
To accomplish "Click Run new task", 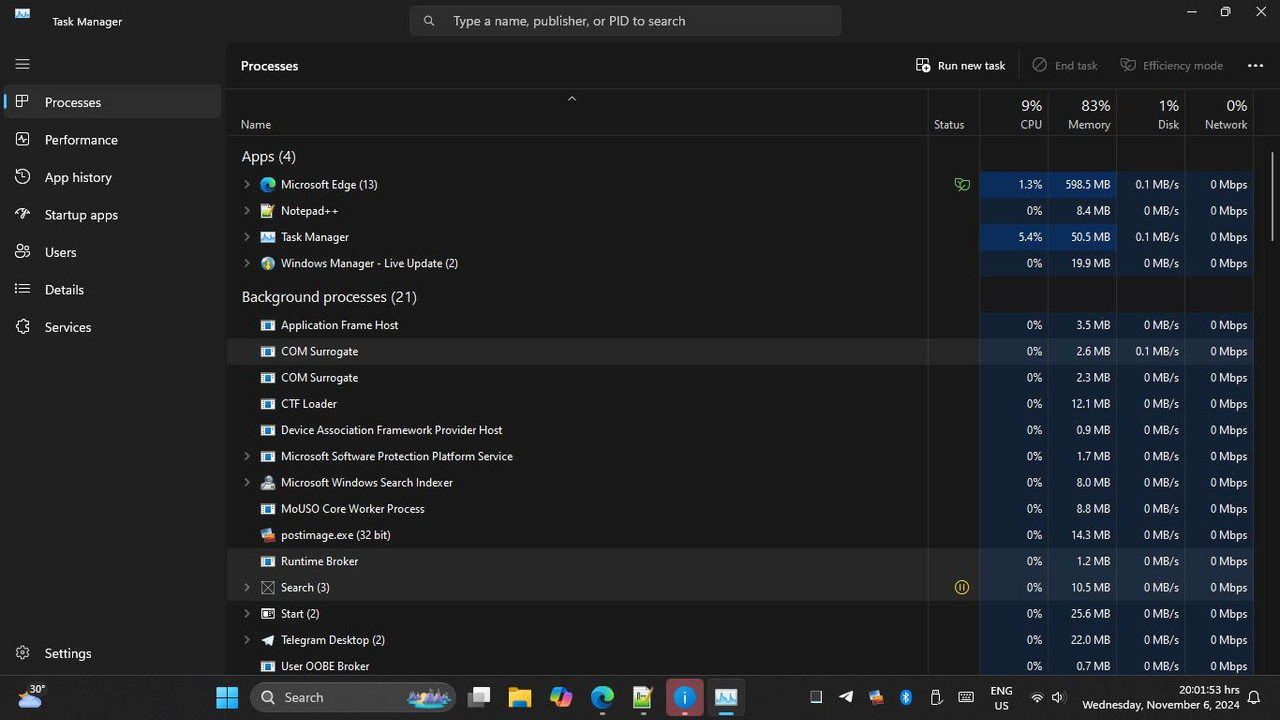I will 960,65.
